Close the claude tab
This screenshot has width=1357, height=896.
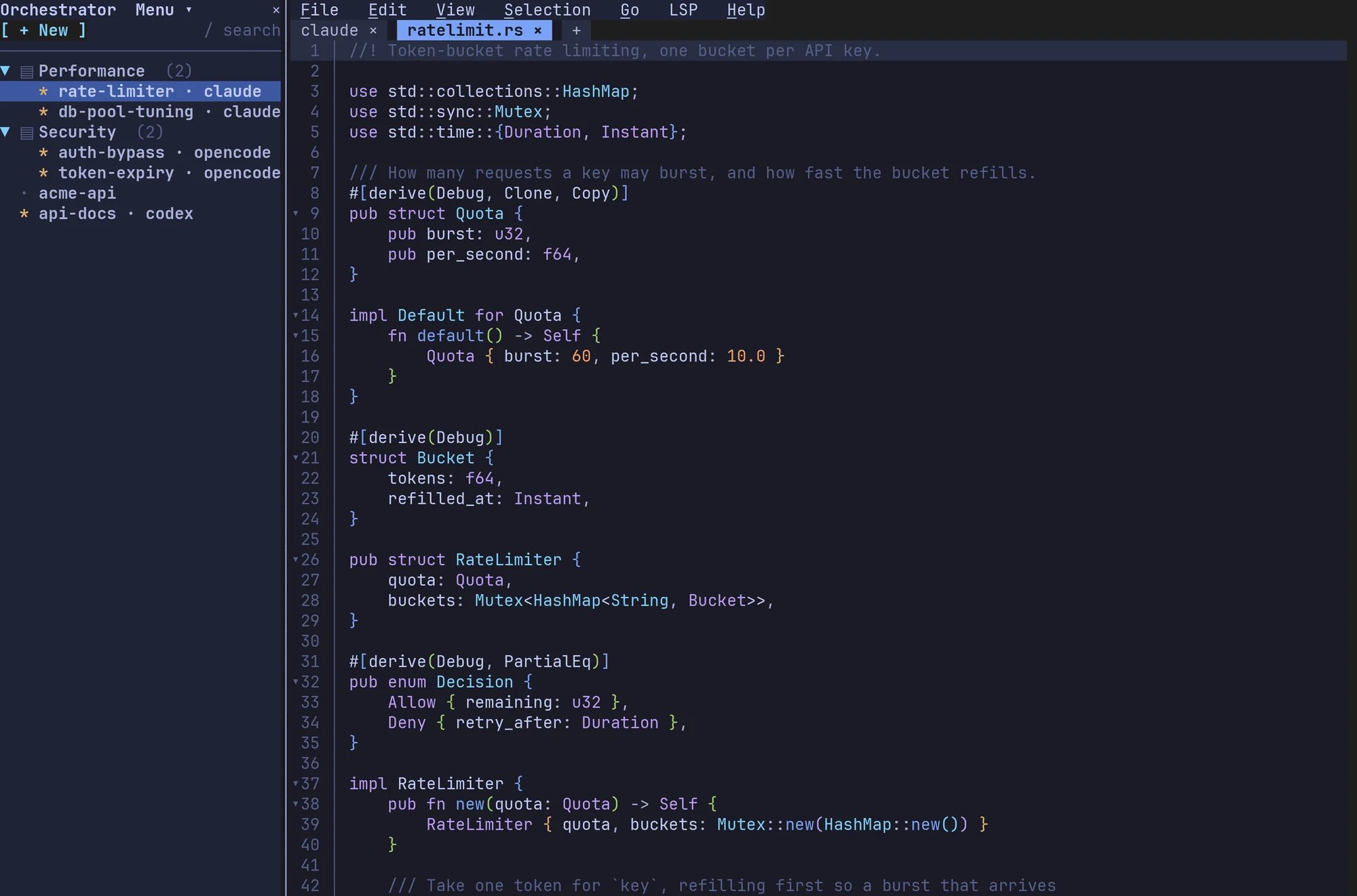click(x=373, y=31)
